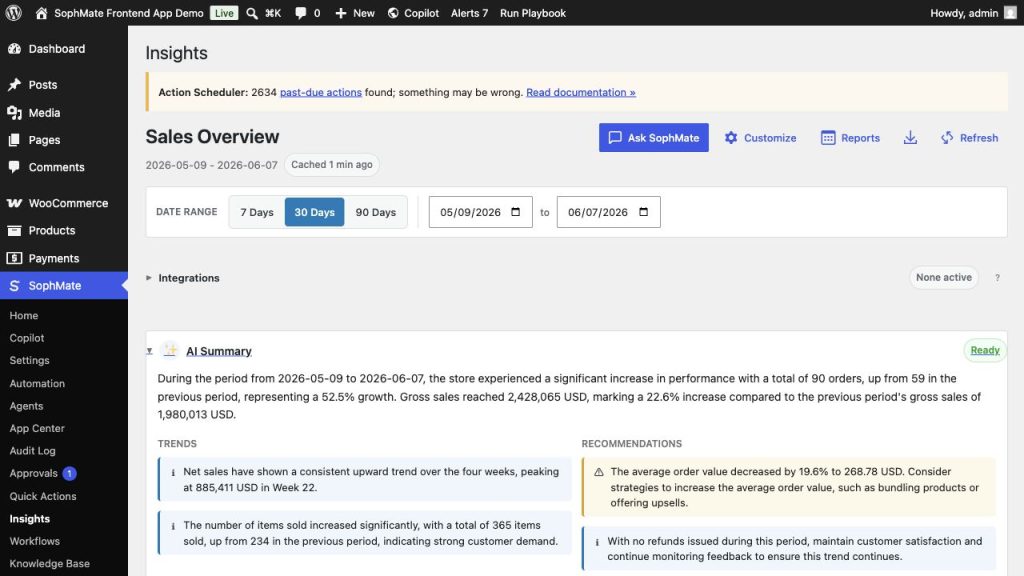
Task: Click the end date field 06/07/2026
Action: click(x=609, y=212)
